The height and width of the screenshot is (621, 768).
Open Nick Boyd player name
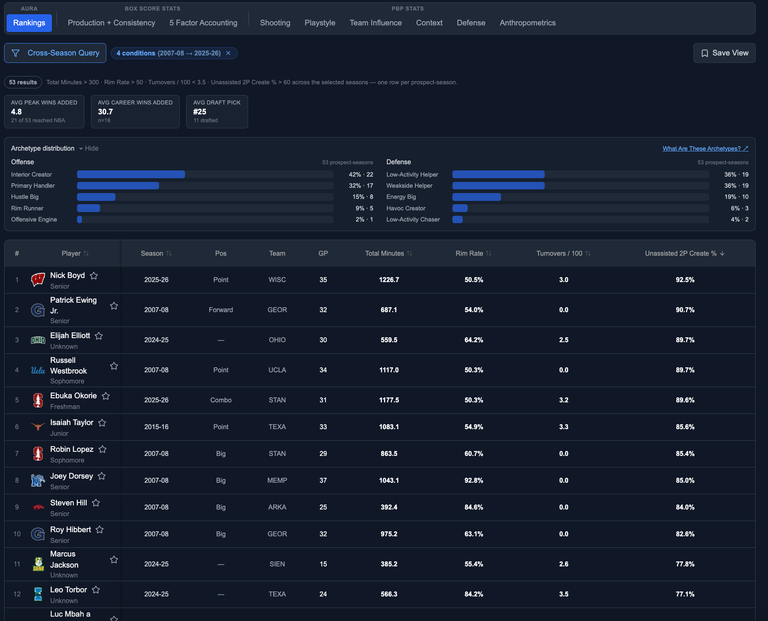67,276
